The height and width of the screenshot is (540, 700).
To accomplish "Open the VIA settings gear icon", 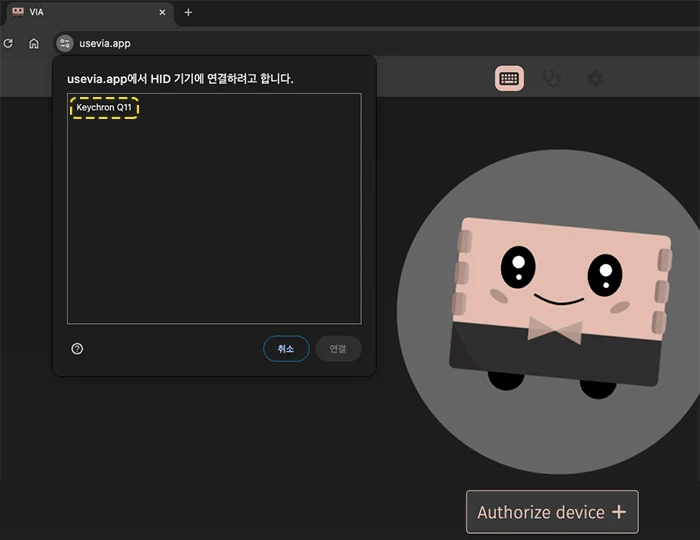I will tap(595, 79).
